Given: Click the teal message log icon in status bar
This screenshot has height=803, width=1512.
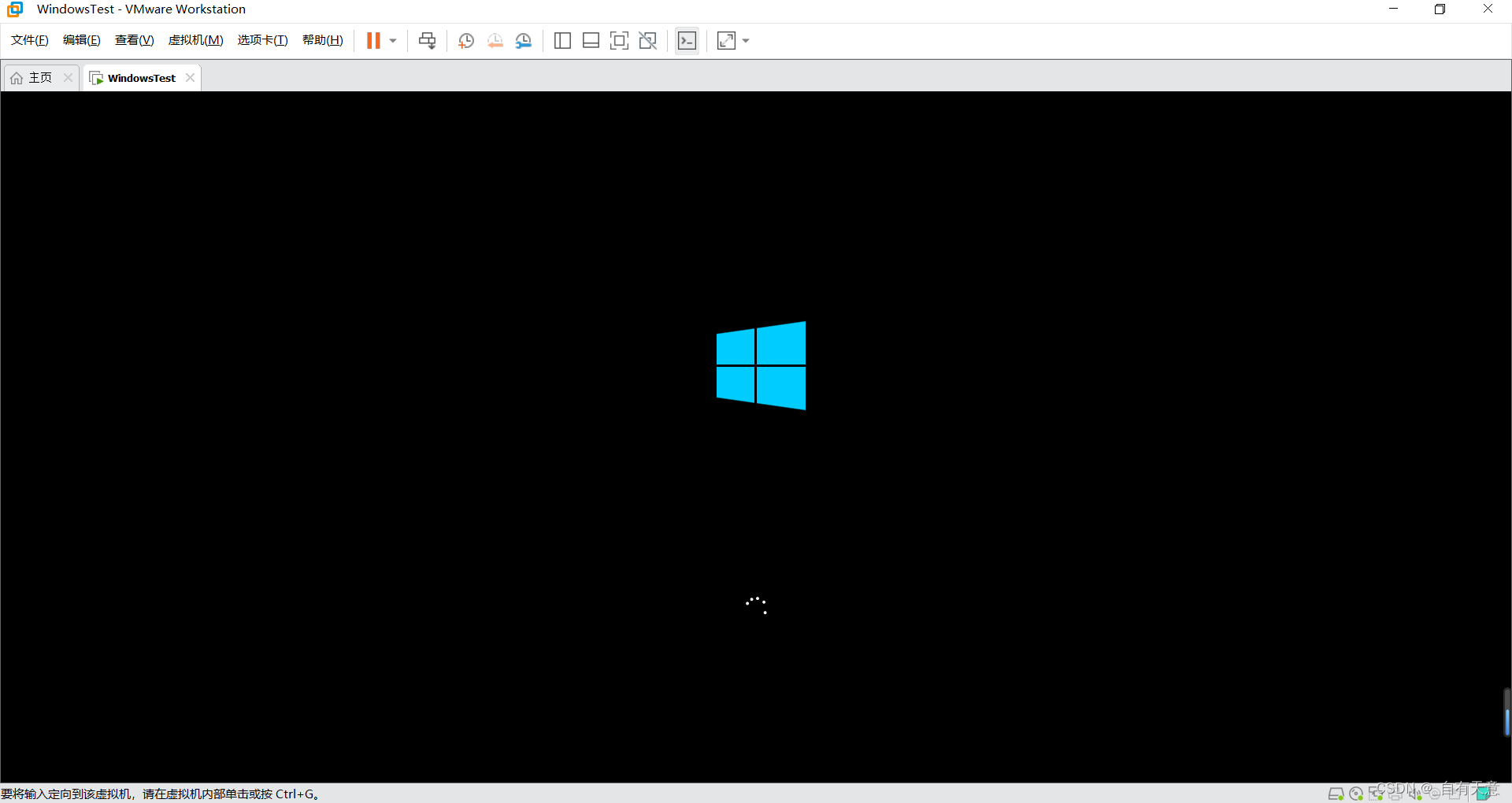Looking at the screenshot, I should coord(1484,793).
